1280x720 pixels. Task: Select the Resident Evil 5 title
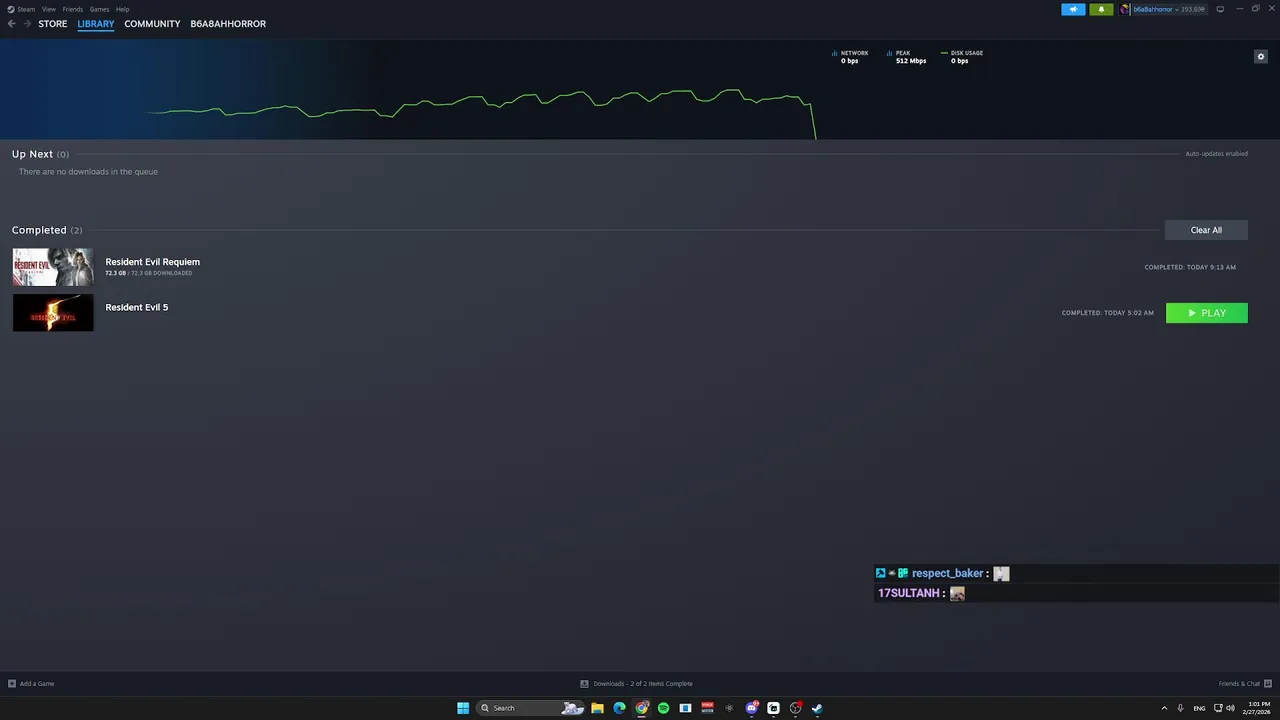click(x=137, y=307)
